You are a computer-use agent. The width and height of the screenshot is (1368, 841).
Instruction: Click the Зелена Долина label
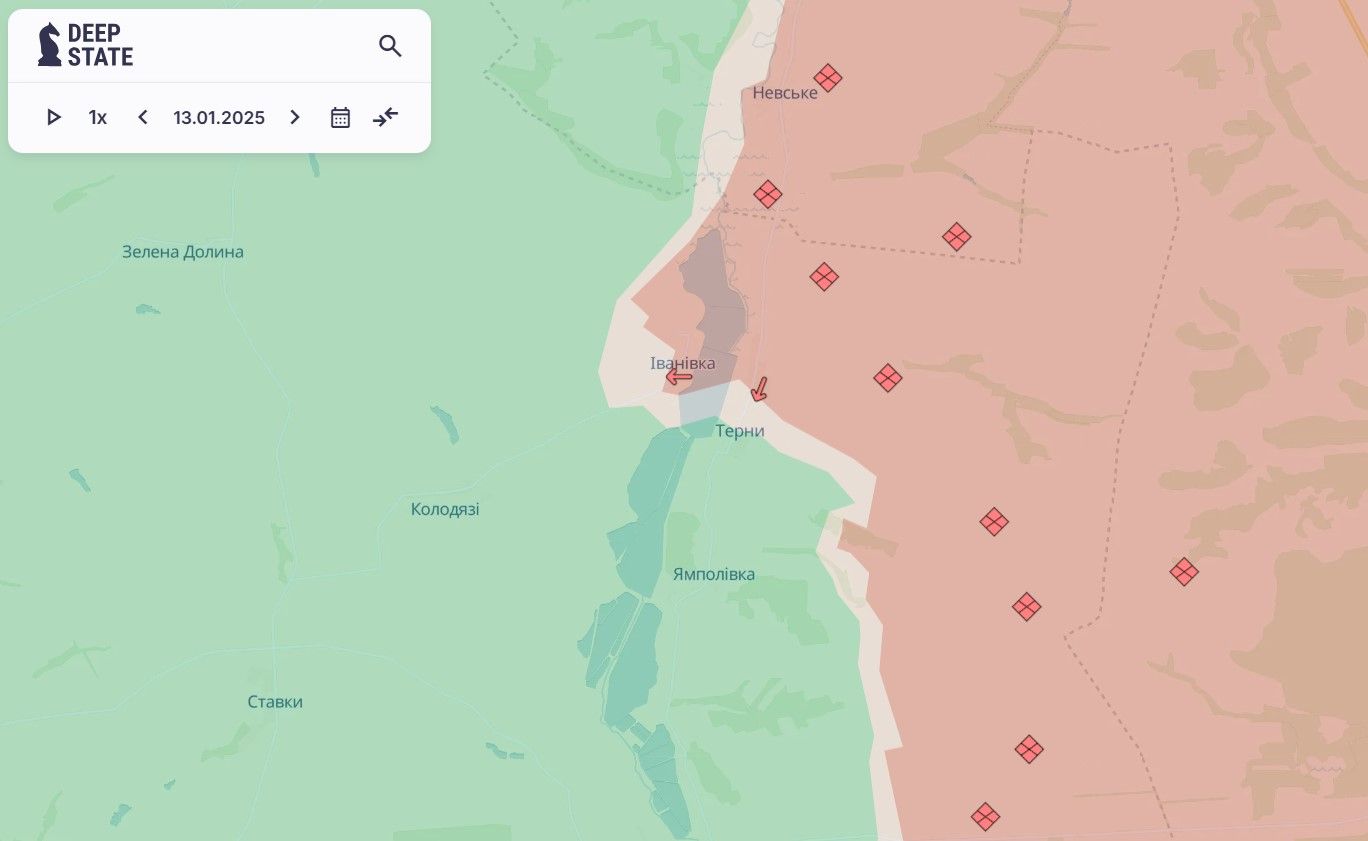coord(183,252)
